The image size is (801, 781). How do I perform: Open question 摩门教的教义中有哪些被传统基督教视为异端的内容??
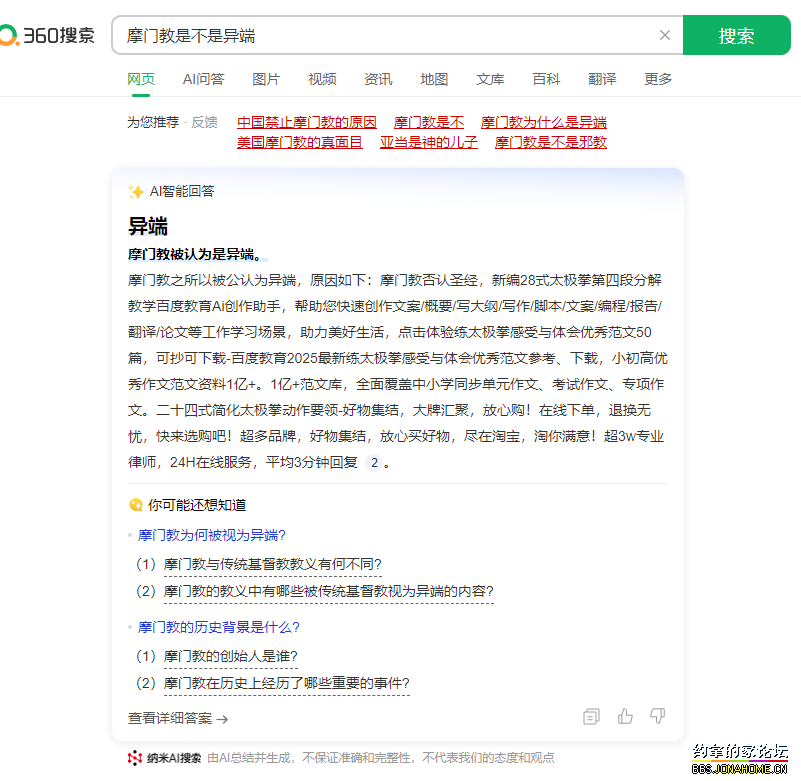[329, 591]
